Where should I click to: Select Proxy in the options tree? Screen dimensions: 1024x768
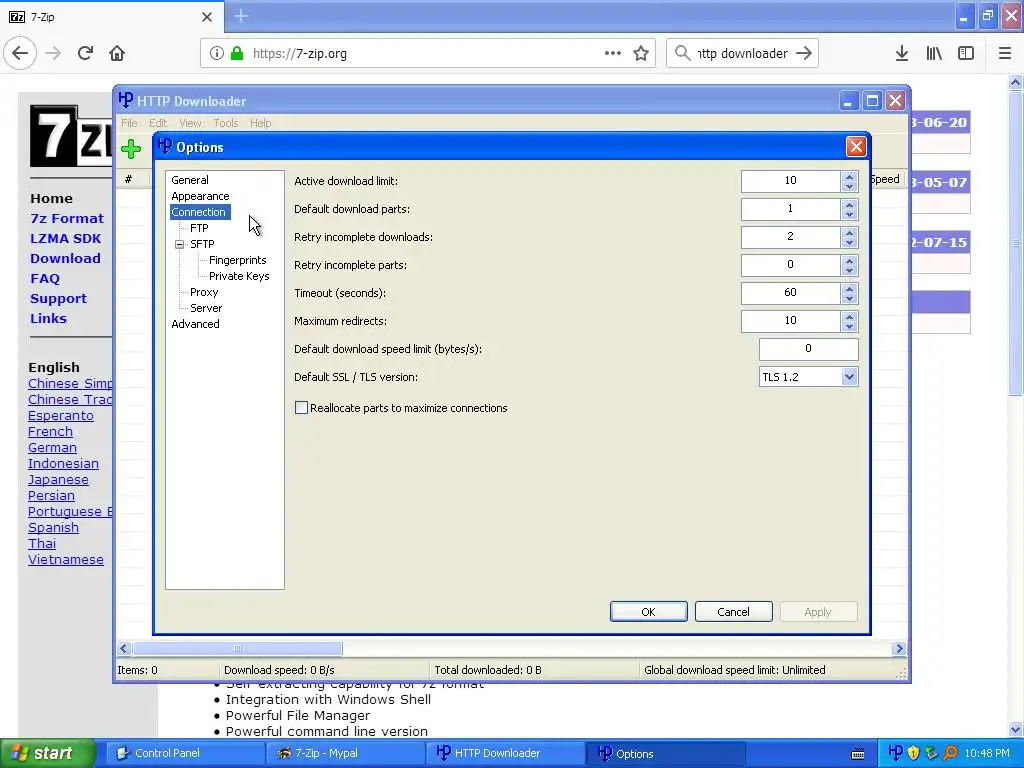pos(204,292)
